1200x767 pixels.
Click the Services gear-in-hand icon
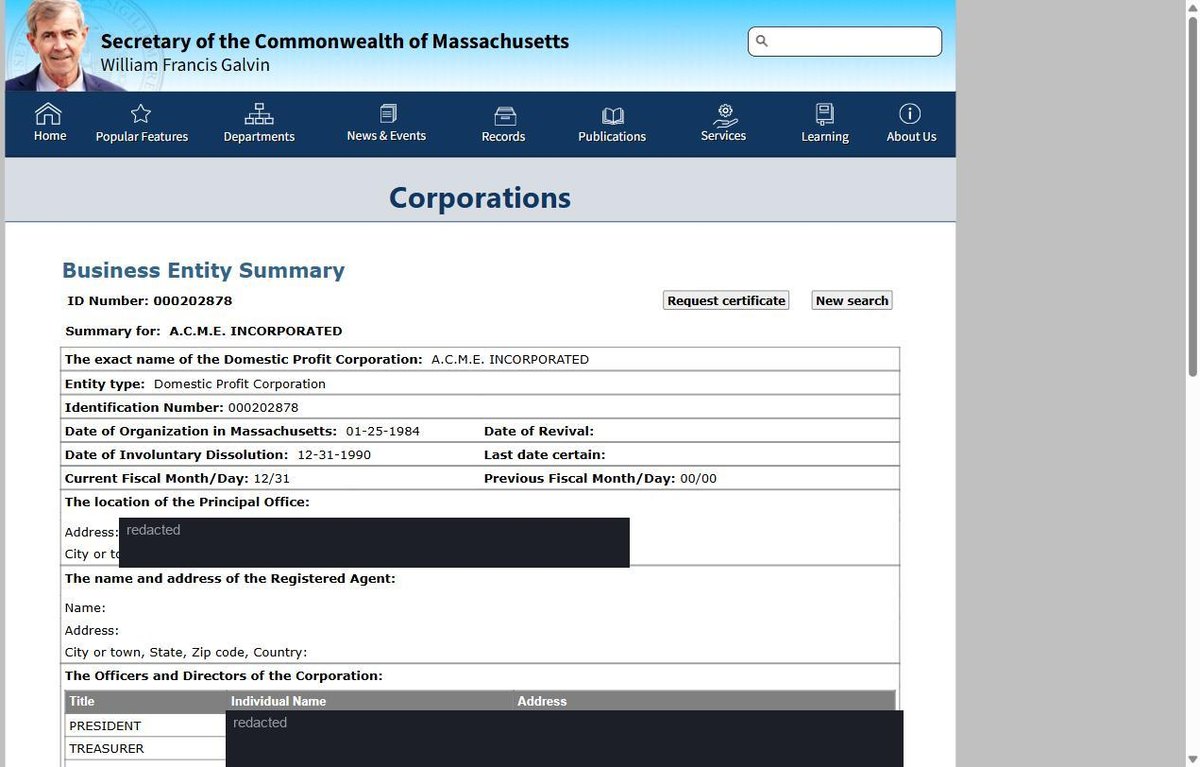pos(725,114)
